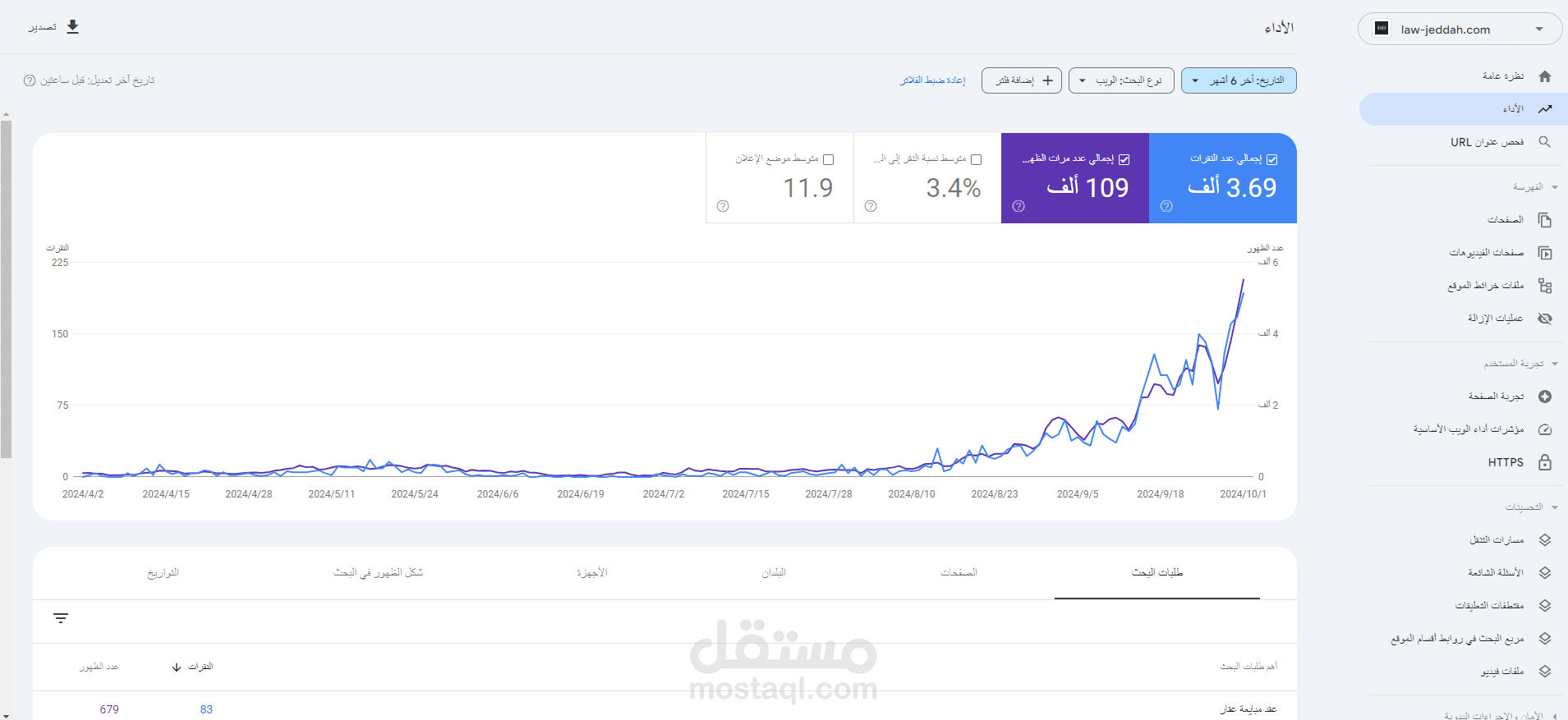Click the export download icon

(x=72, y=27)
